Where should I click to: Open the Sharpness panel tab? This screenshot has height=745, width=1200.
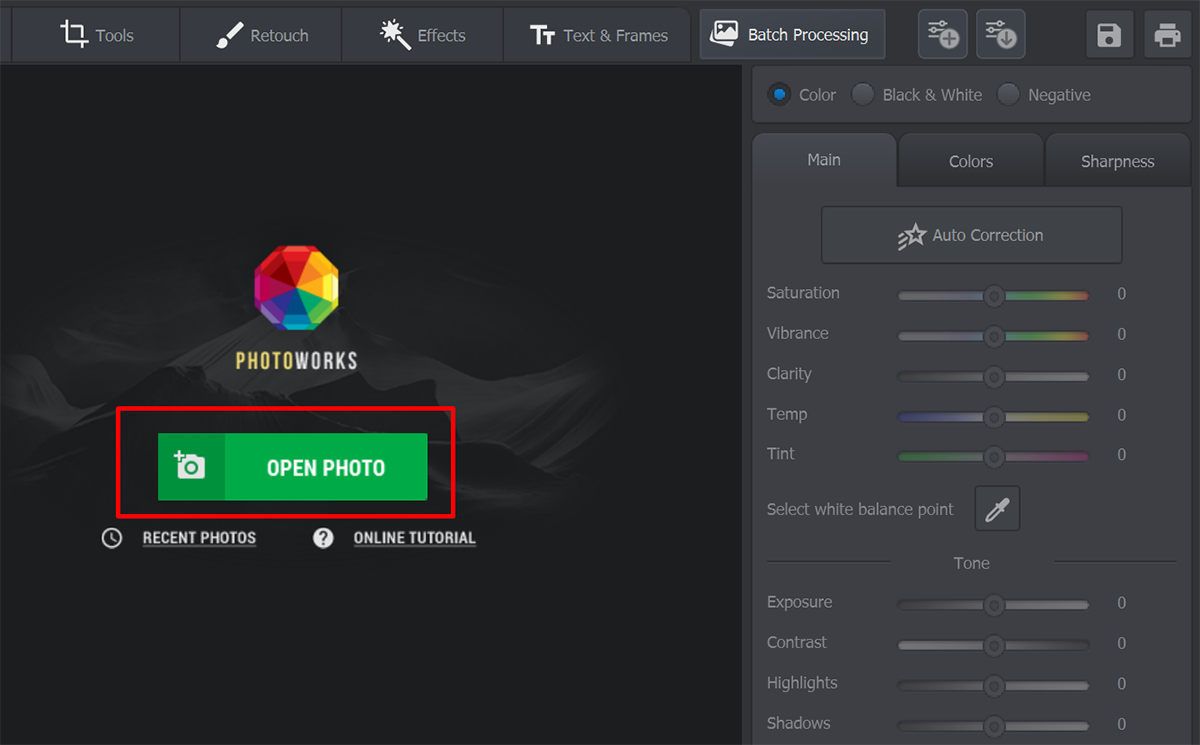[1117, 161]
